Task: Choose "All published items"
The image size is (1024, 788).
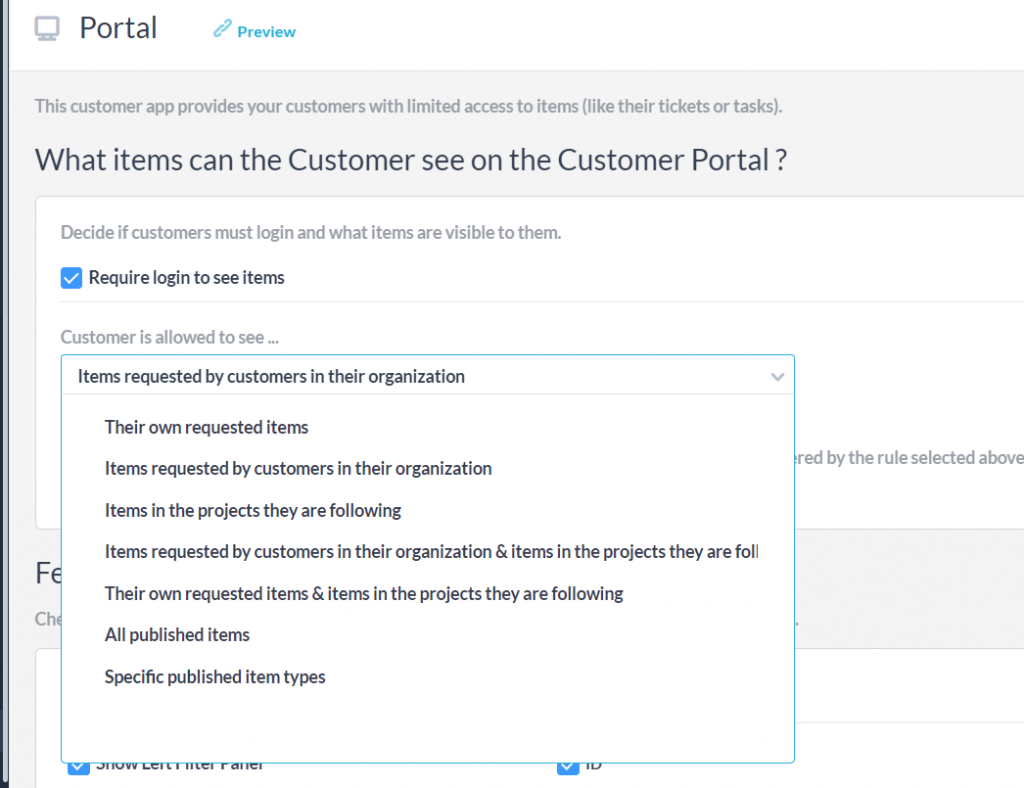Action: (177, 634)
